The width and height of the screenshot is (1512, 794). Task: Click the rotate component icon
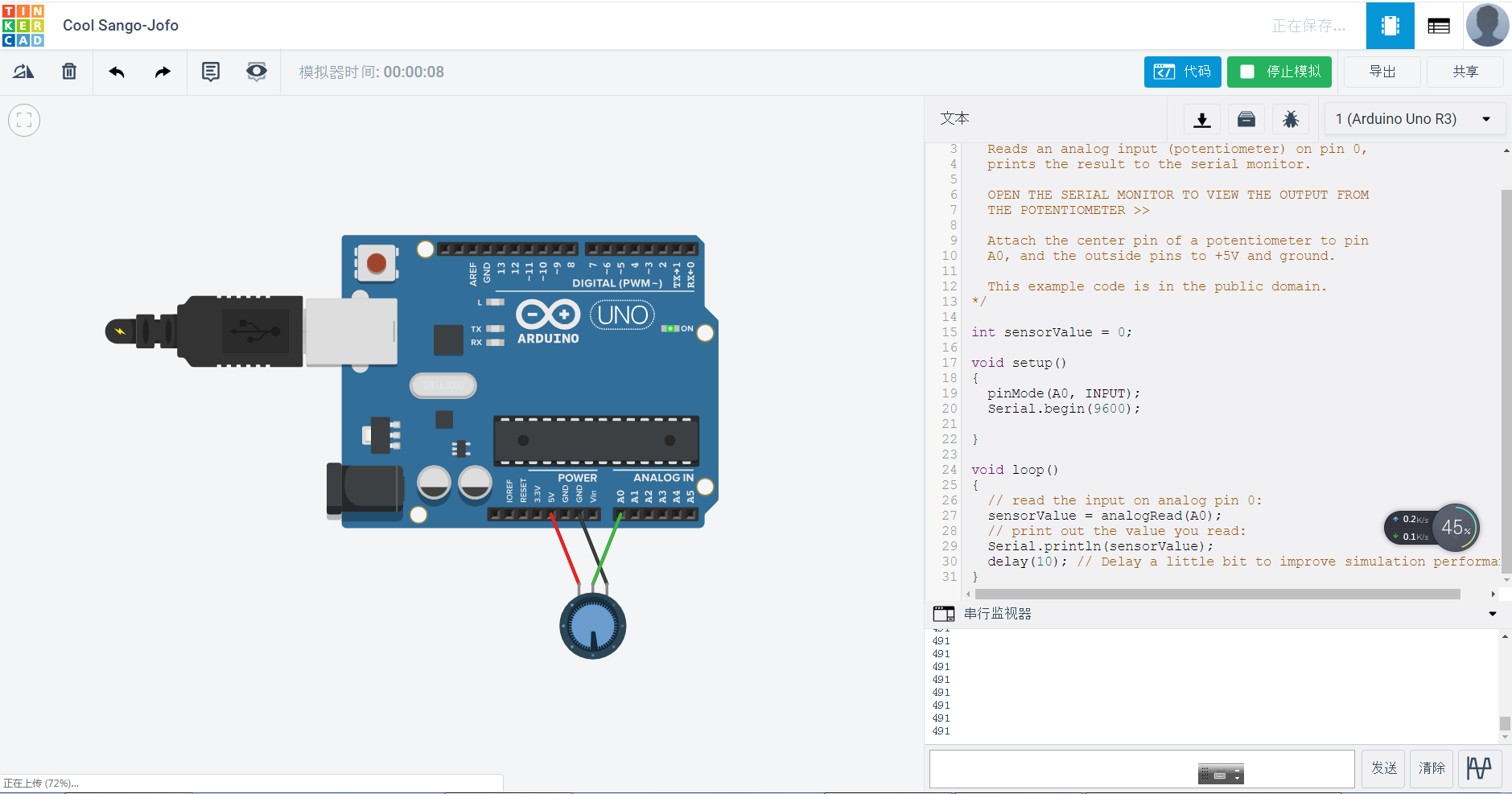click(x=23, y=72)
